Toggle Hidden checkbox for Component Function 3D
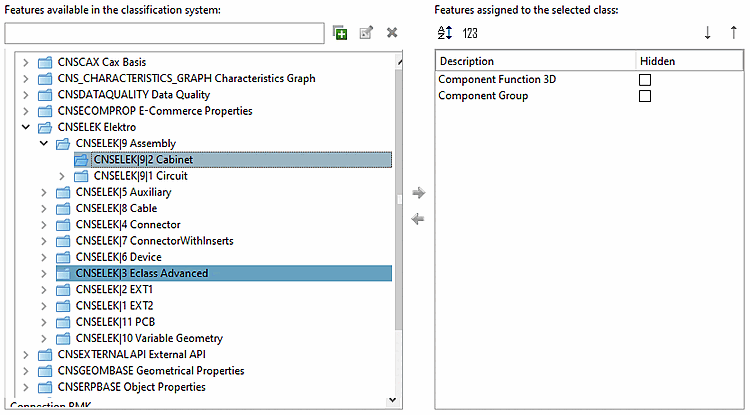This screenshot has width=750, height=415. click(x=645, y=79)
